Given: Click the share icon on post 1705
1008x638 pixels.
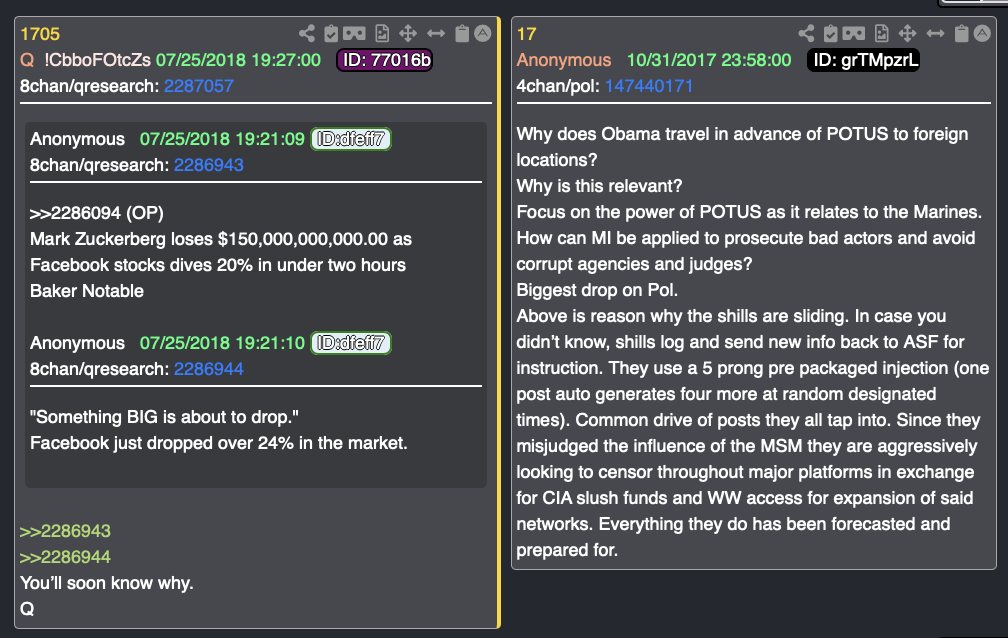Looking at the screenshot, I should tap(307, 34).
